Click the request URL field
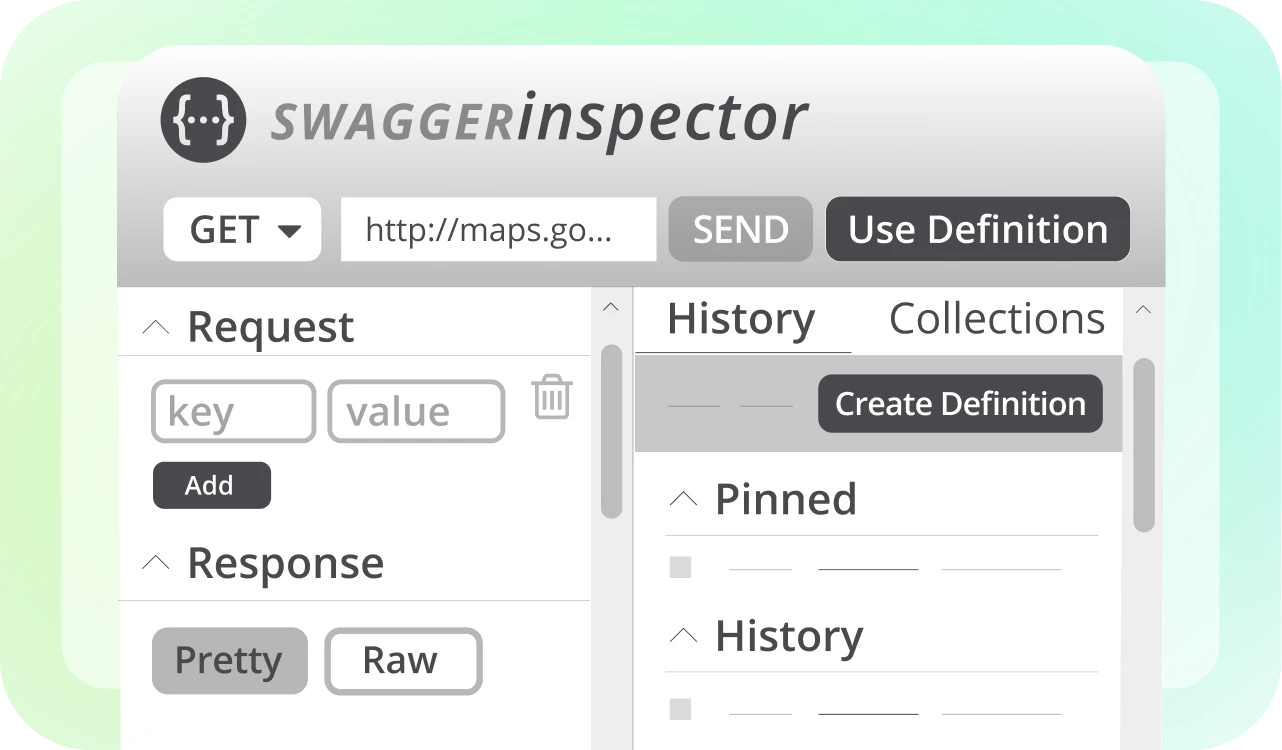This screenshot has width=1282, height=750. click(x=498, y=230)
